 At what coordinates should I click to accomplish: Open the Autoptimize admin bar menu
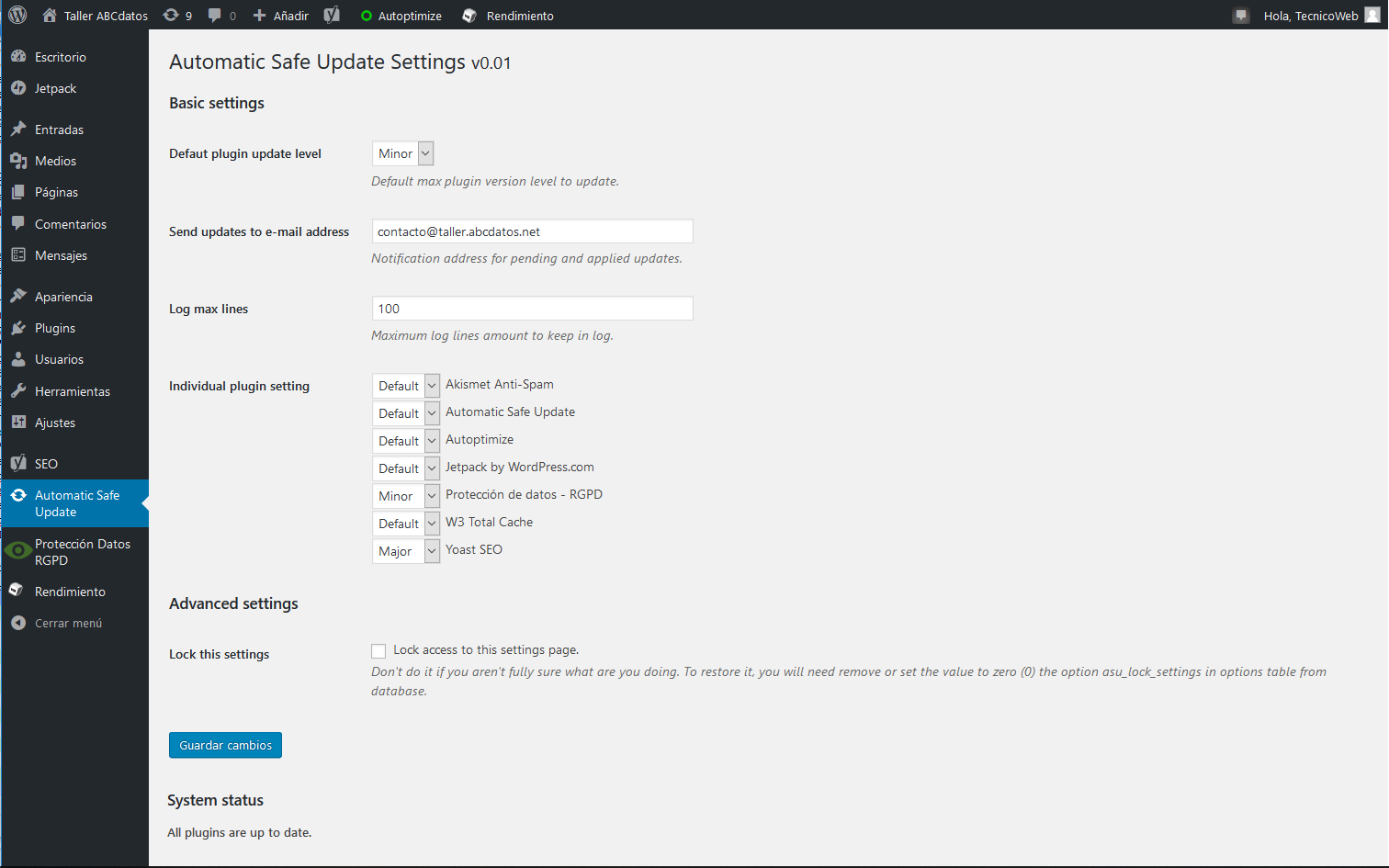[401, 16]
